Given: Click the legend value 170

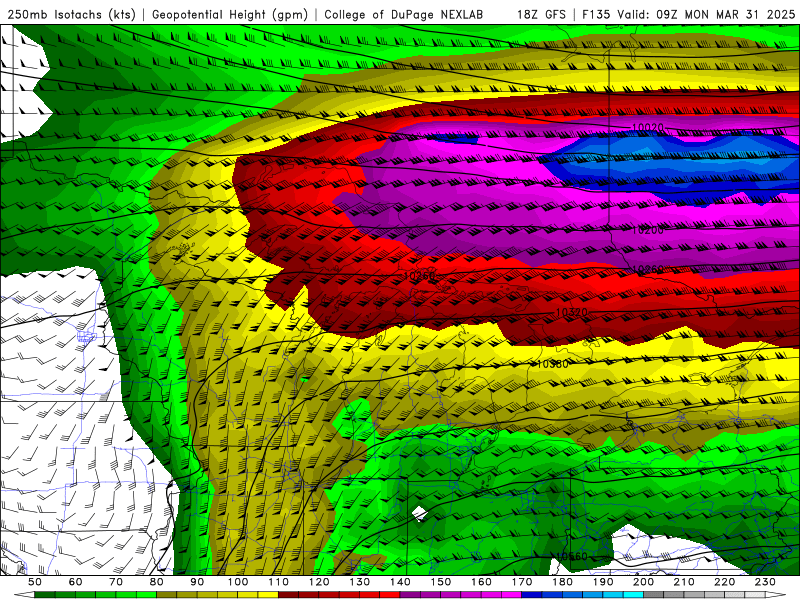Looking at the screenshot, I should tap(522, 582).
